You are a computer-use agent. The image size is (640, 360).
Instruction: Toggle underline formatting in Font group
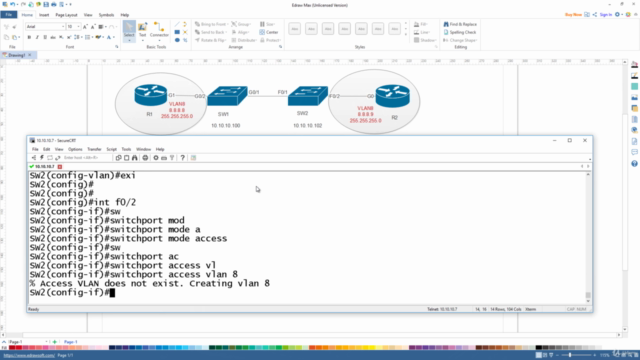pos(45,37)
